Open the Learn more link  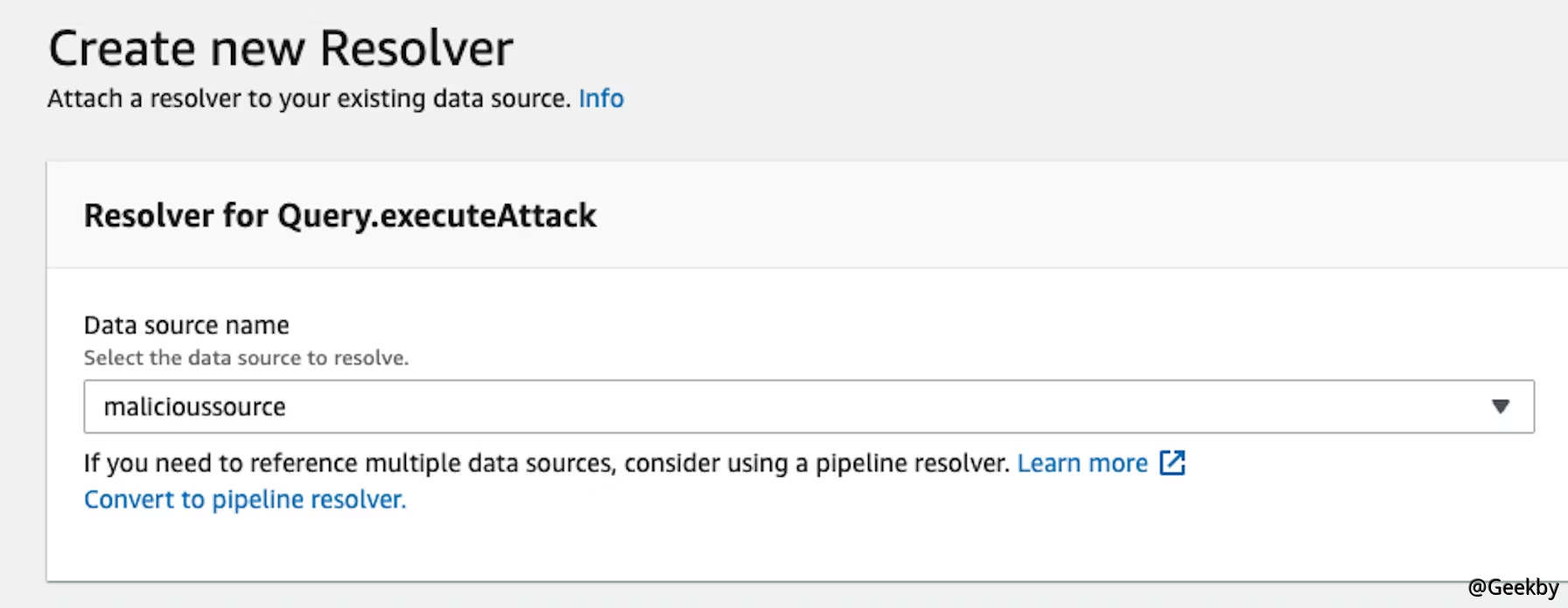point(1081,463)
